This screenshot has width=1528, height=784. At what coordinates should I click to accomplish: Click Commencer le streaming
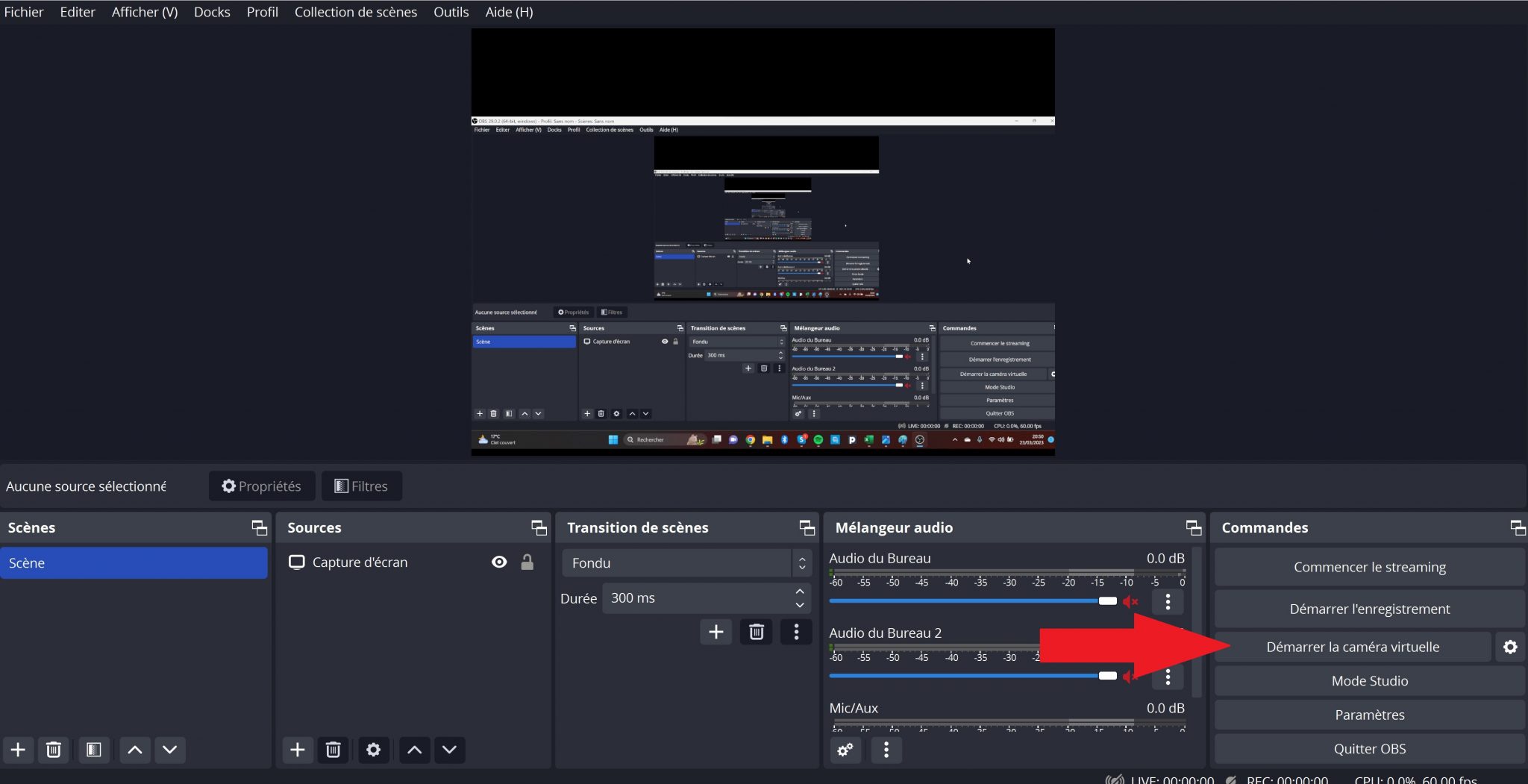click(x=1369, y=566)
